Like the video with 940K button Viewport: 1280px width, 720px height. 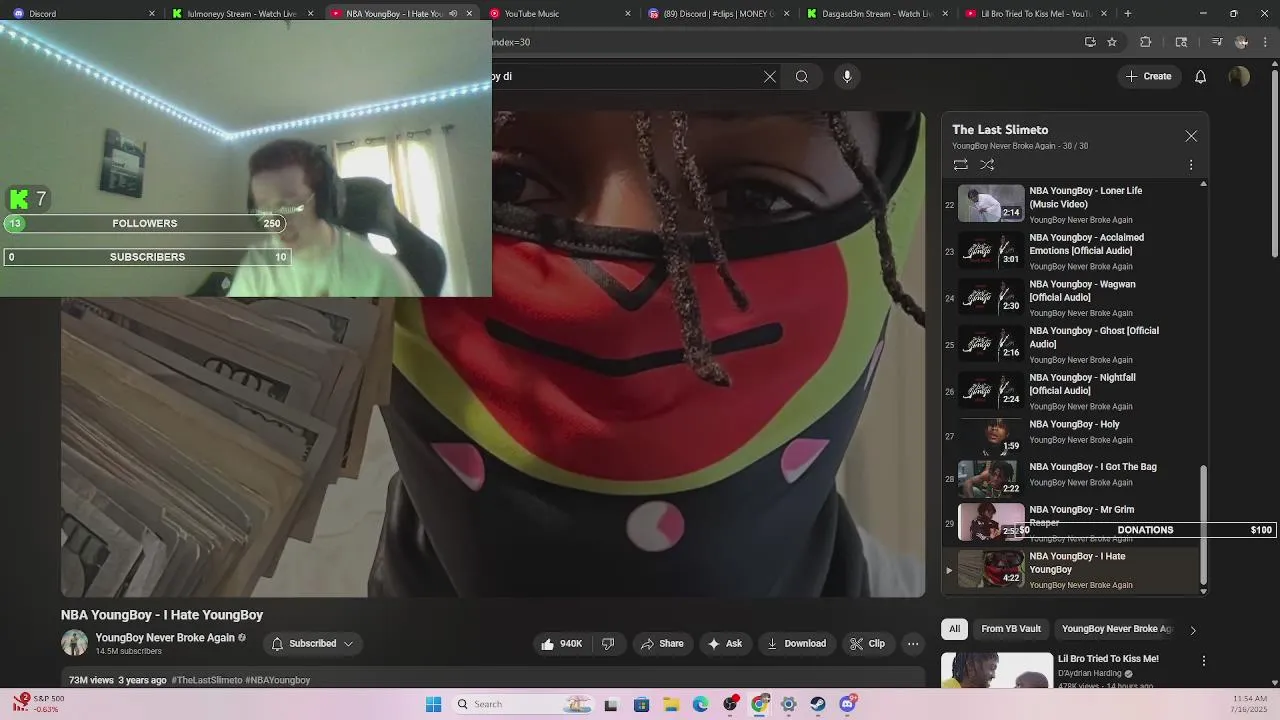coord(562,644)
